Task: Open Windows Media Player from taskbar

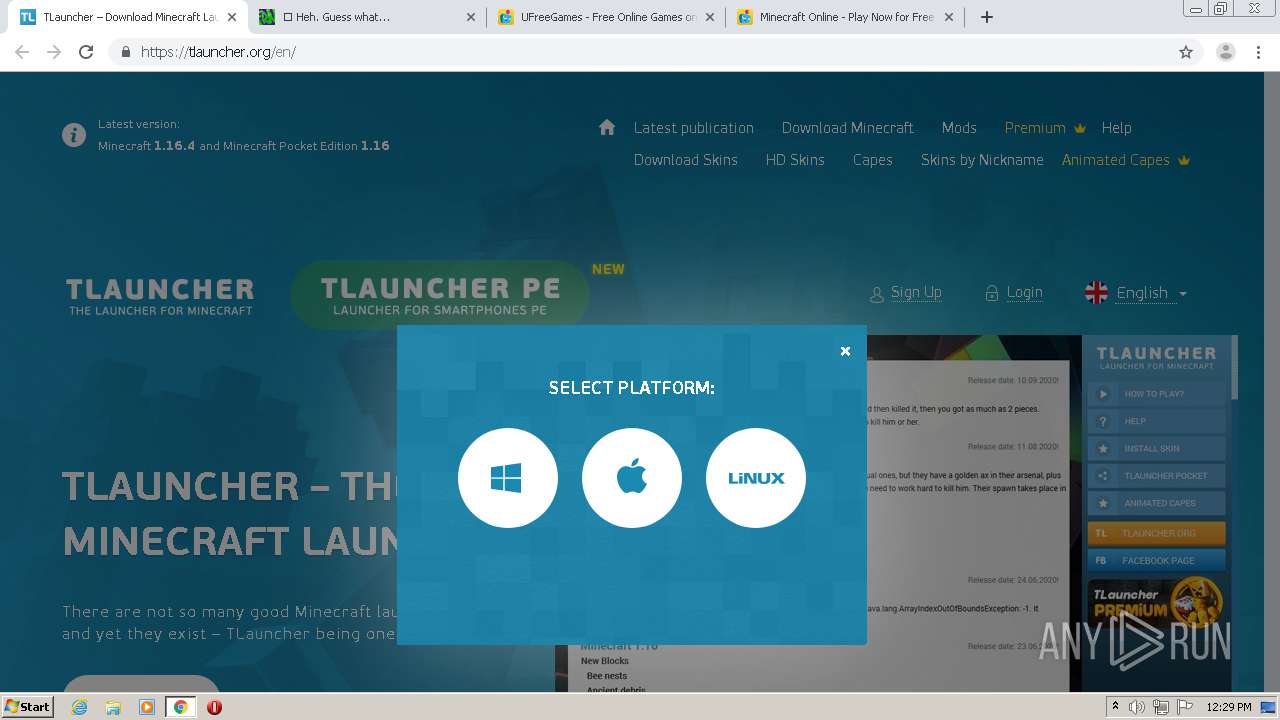Action: pyautogui.click(x=147, y=707)
